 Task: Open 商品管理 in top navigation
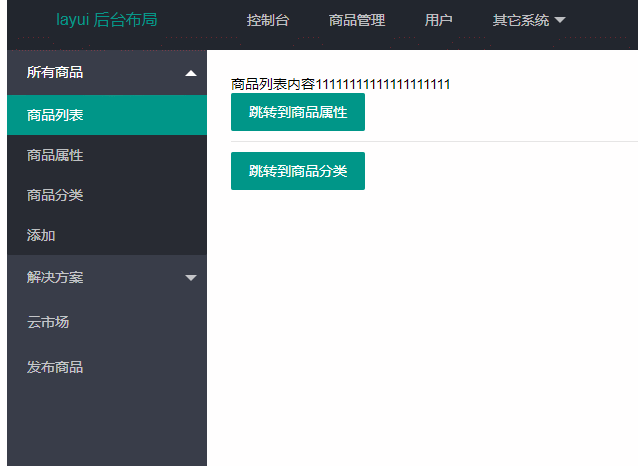click(357, 20)
